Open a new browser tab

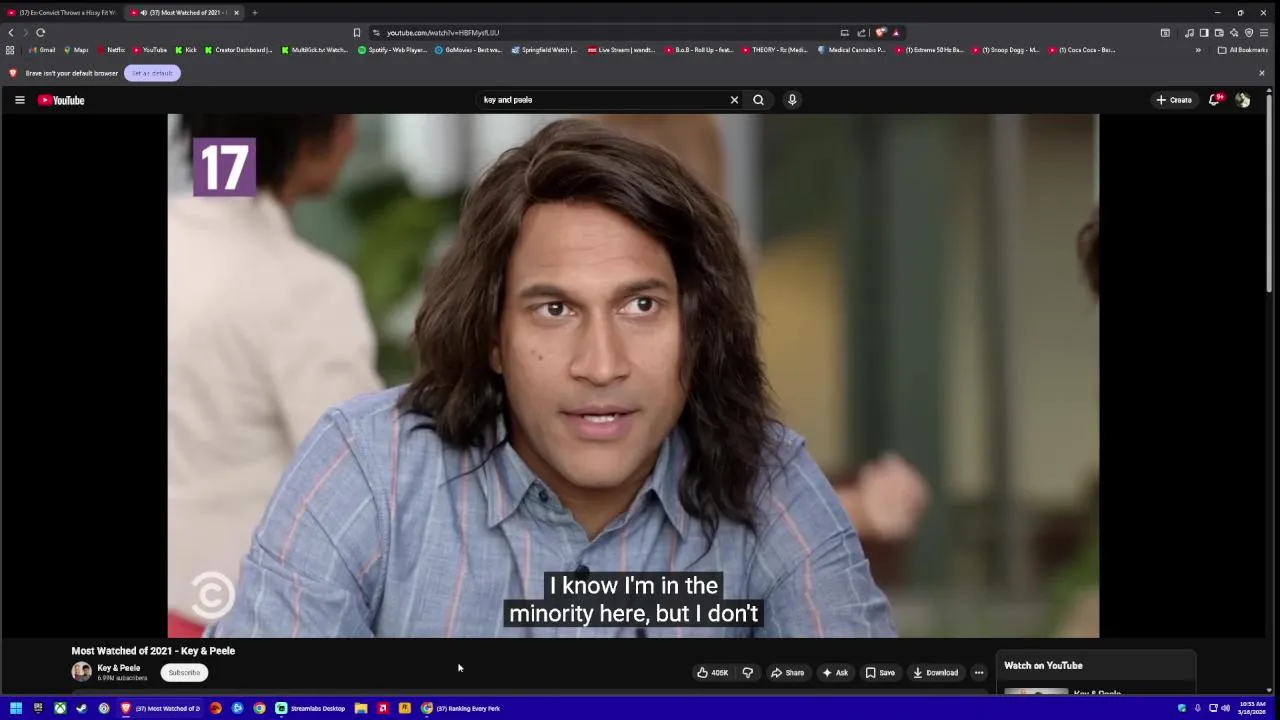point(254,12)
